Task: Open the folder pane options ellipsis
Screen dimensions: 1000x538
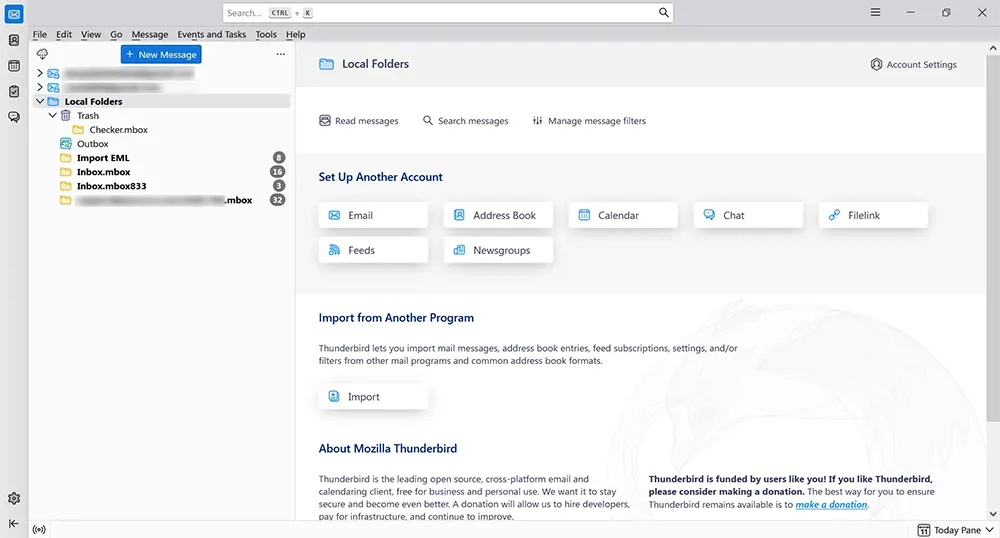Action: click(281, 54)
